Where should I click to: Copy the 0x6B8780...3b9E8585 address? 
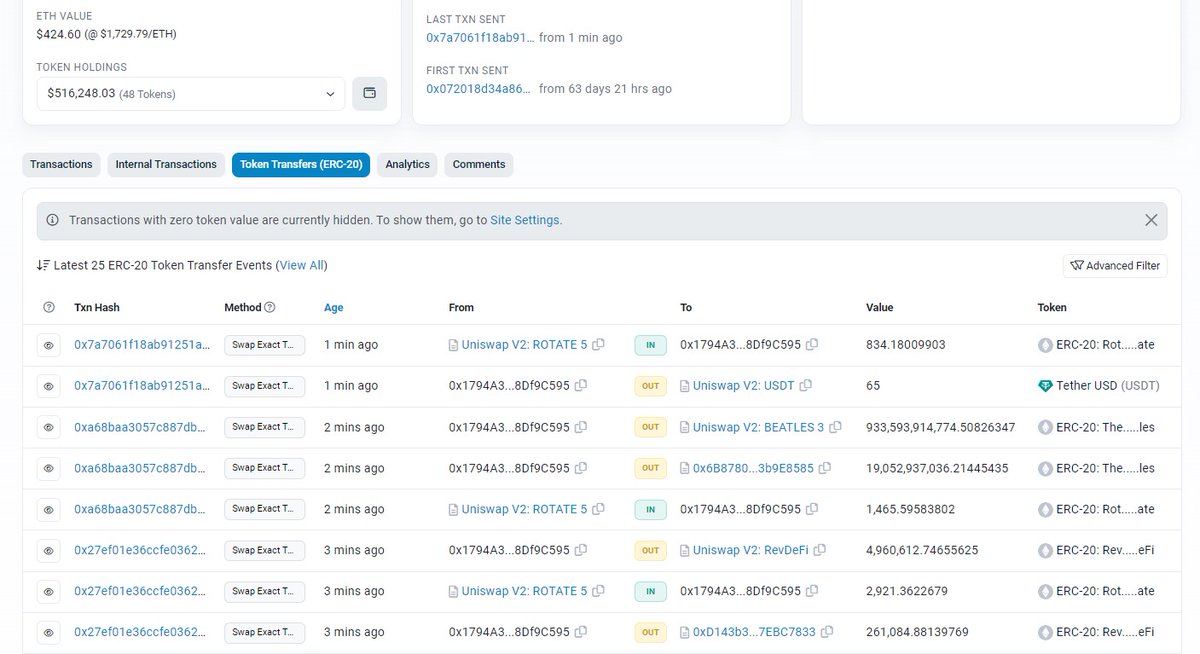pyautogui.click(x=825, y=468)
